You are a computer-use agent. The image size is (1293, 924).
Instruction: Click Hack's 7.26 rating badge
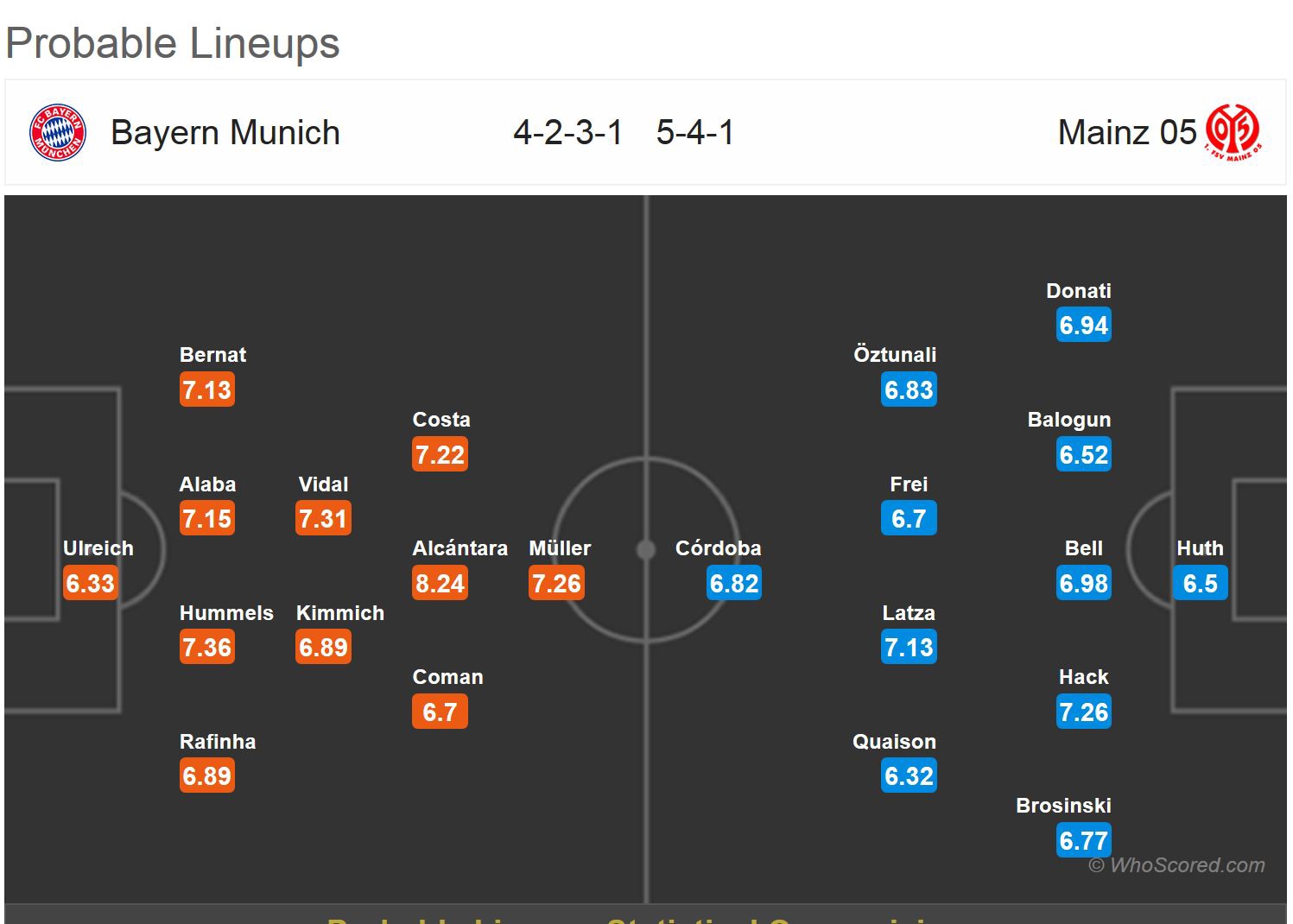[1083, 712]
